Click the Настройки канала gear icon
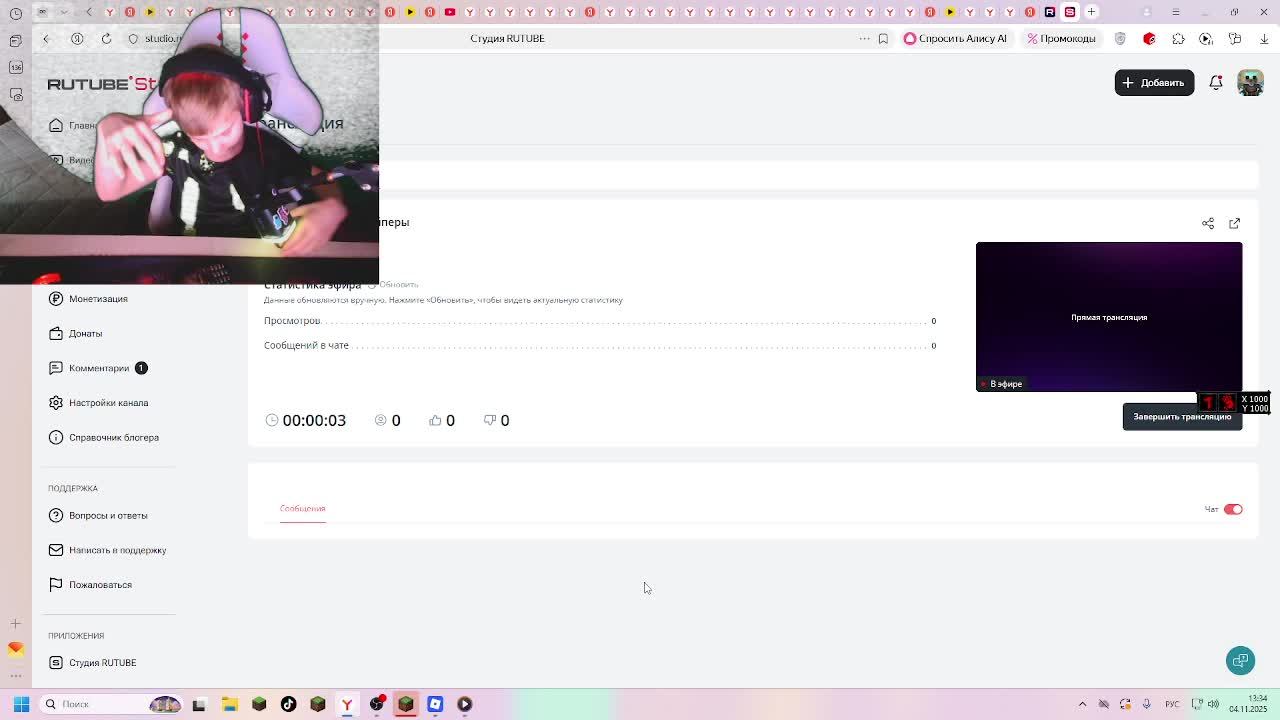Viewport: 1280px width, 720px height. [x=56, y=403]
